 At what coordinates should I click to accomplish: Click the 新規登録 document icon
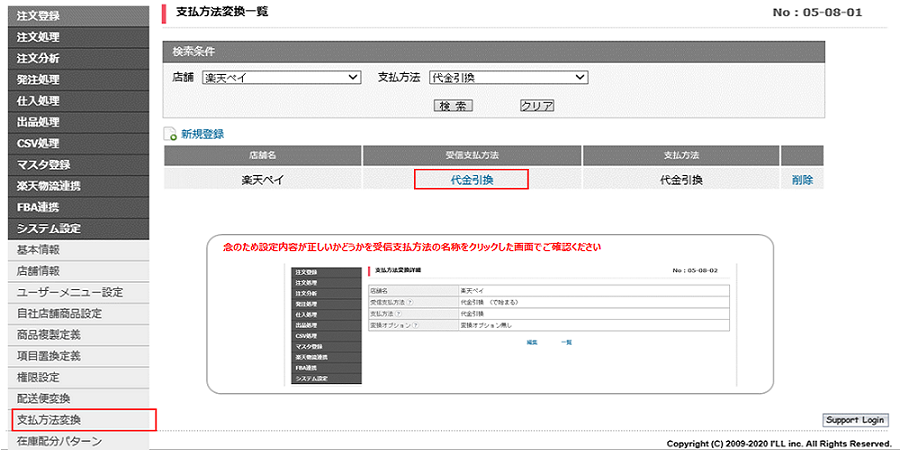[170, 135]
